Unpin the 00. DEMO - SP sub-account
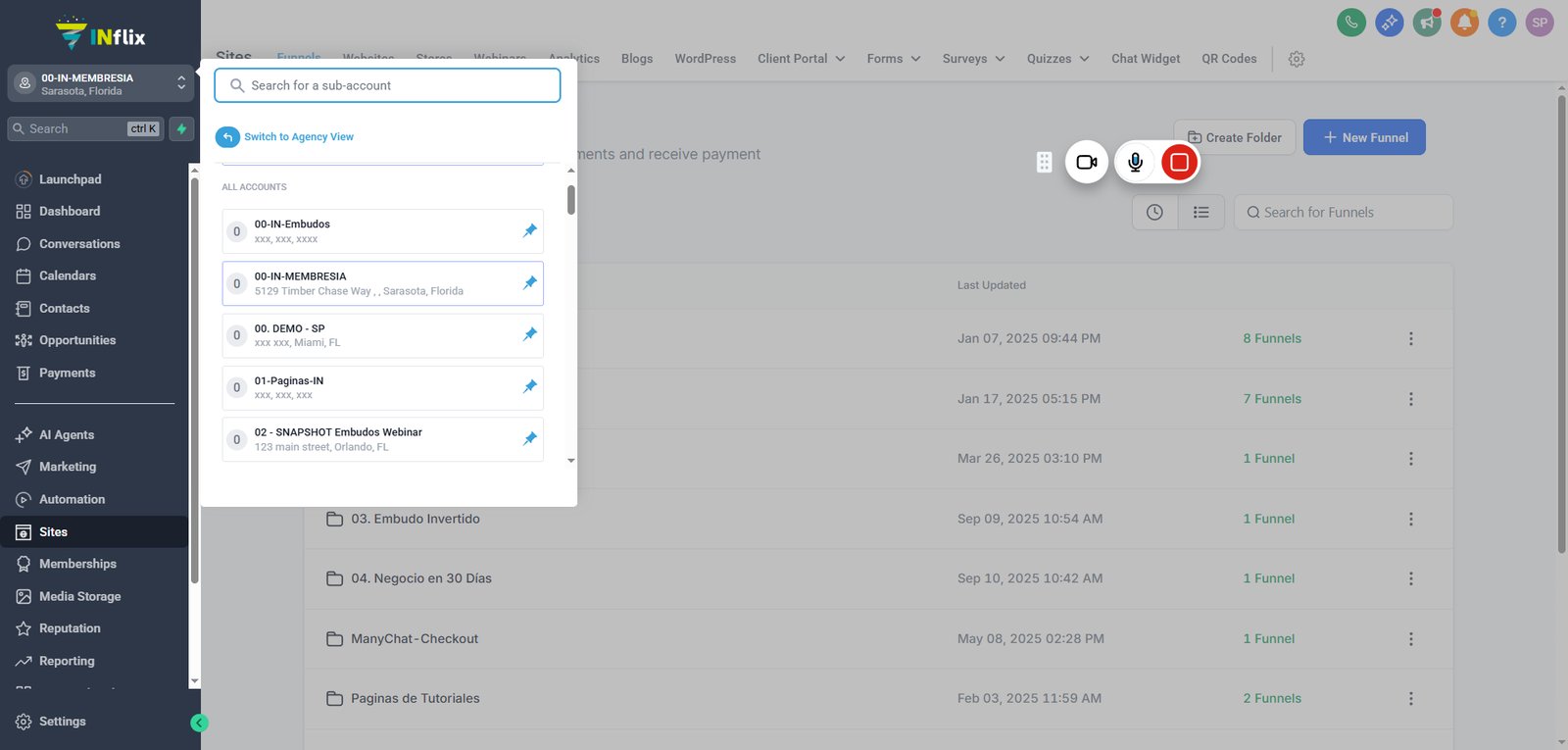Image resolution: width=1568 pixels, height=750 pixels. click(x=530, y=335)
